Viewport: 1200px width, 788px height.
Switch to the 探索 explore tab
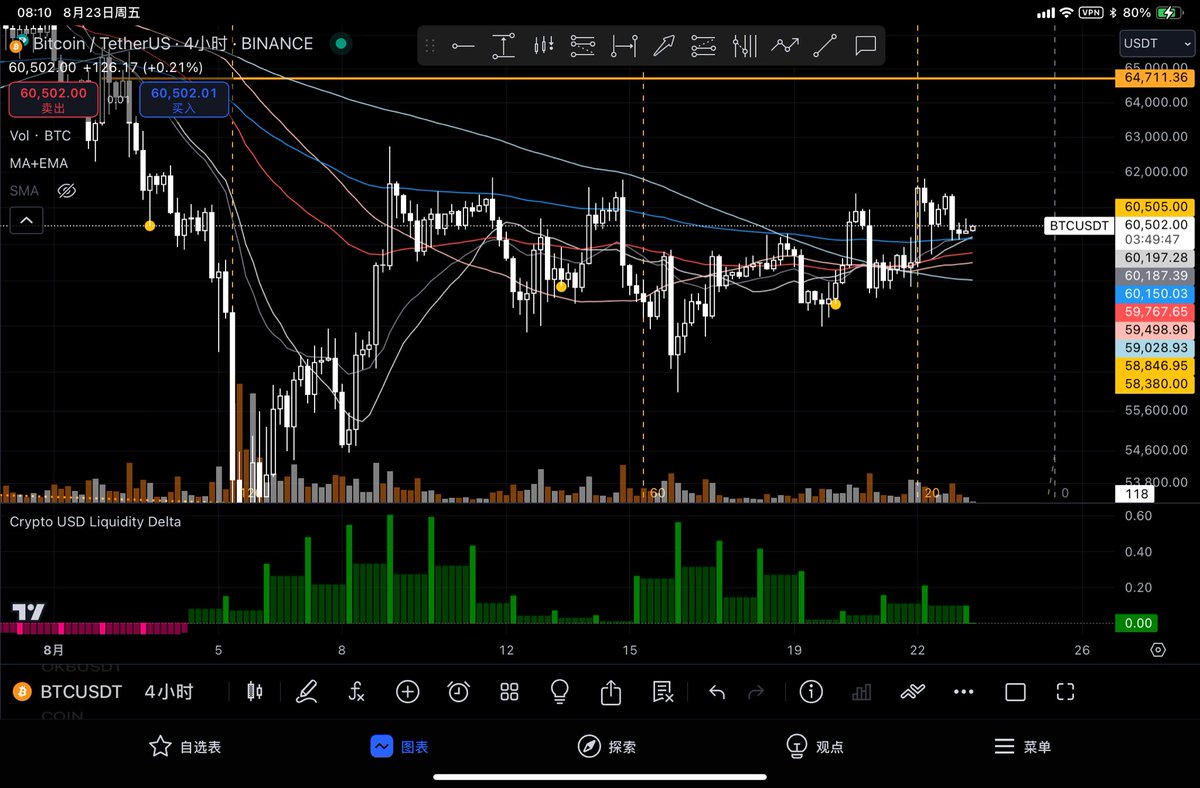(607, 747)
